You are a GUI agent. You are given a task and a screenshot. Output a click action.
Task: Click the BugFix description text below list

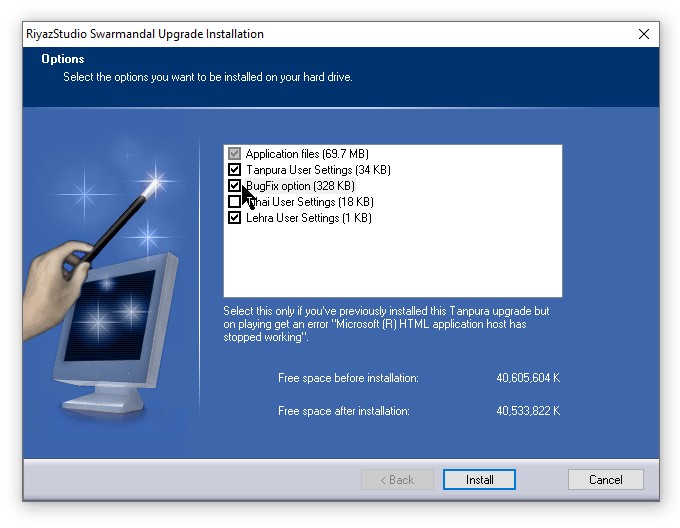[386, 324]
